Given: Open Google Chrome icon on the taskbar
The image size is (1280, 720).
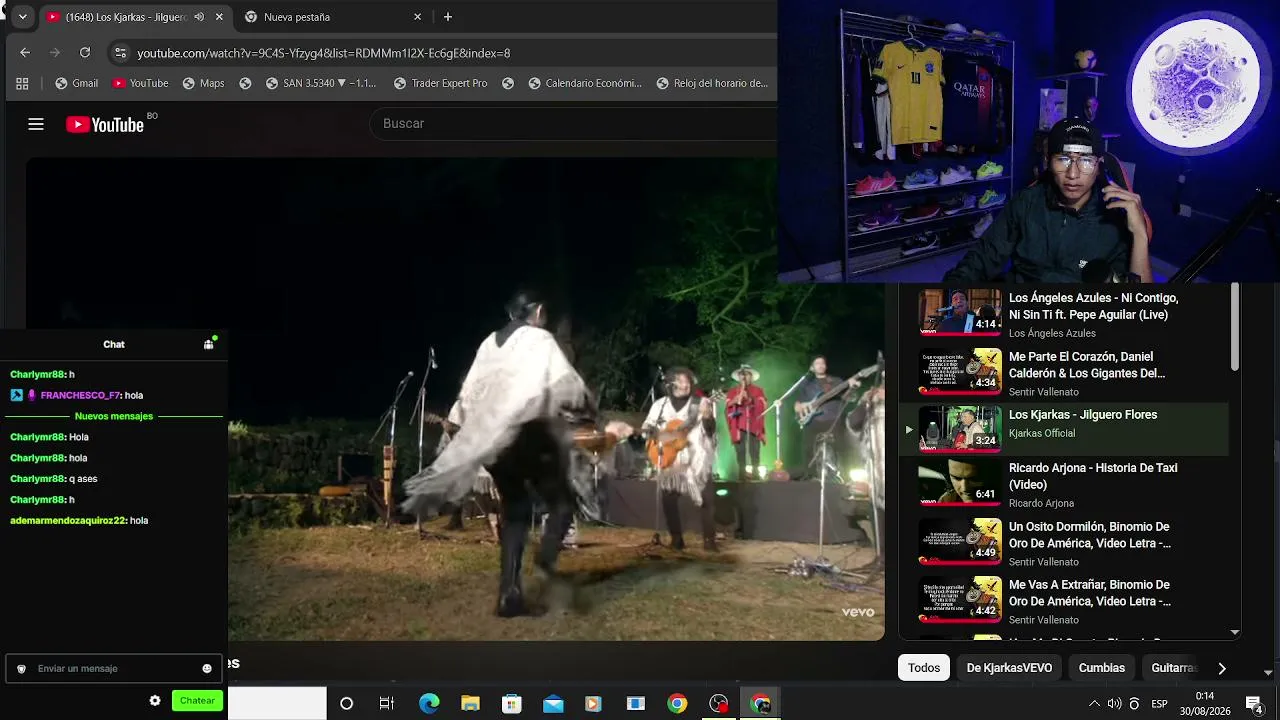Looking at the screenshot, I should pyautogui.click(x=677, y=704).
